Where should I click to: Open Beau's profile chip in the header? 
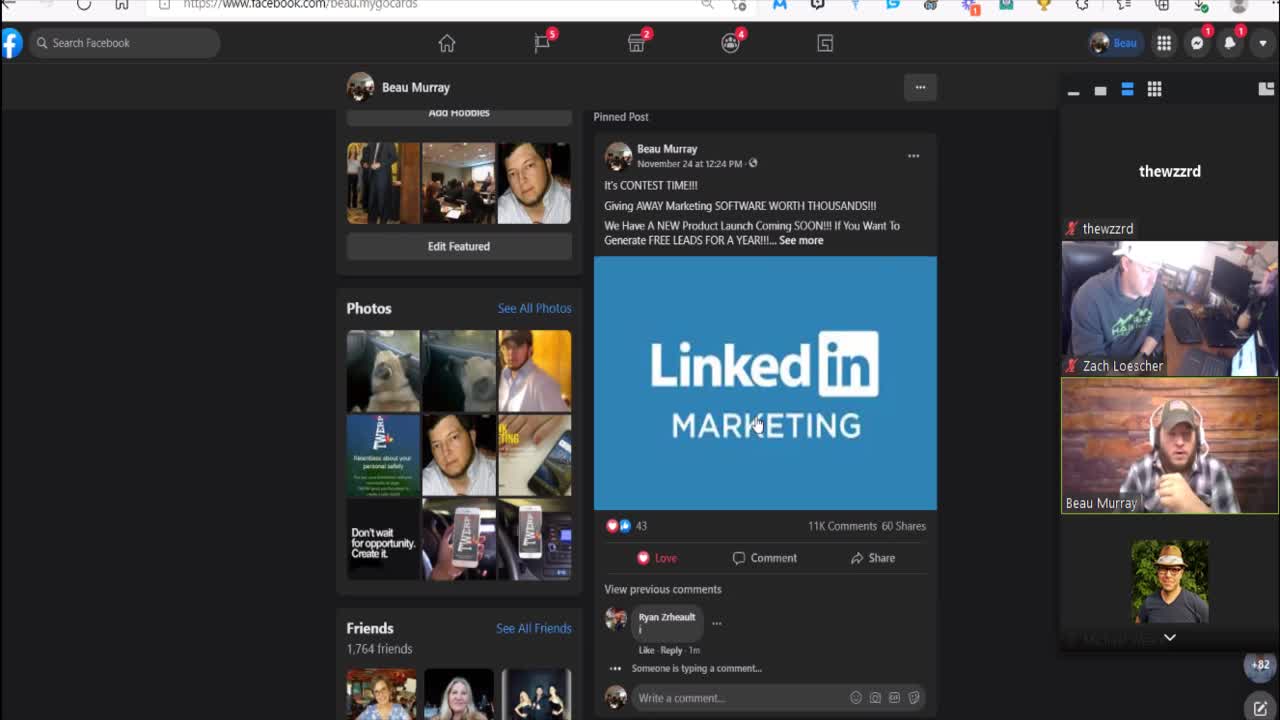[x=1114, y=43]
